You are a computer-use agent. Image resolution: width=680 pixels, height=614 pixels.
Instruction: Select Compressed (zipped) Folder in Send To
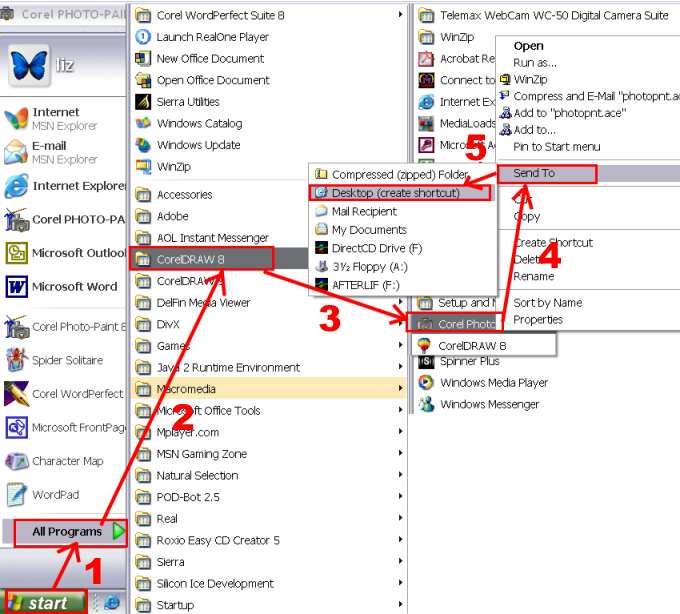click(402, 175)
